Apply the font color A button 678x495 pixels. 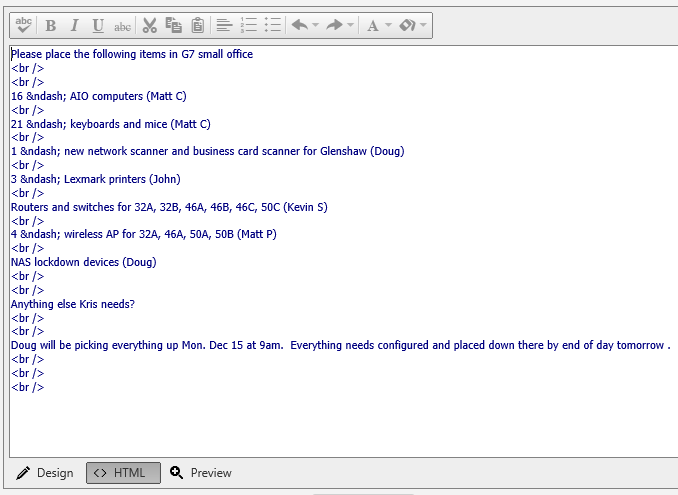(x=373, y=26)
